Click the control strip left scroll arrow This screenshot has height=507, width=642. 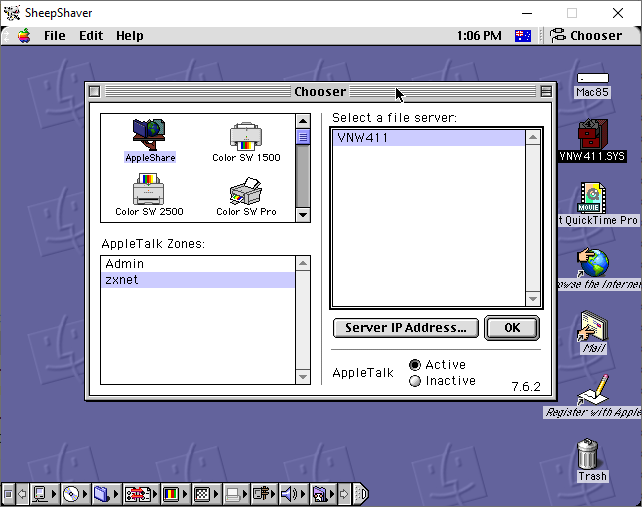pos(23,494)
